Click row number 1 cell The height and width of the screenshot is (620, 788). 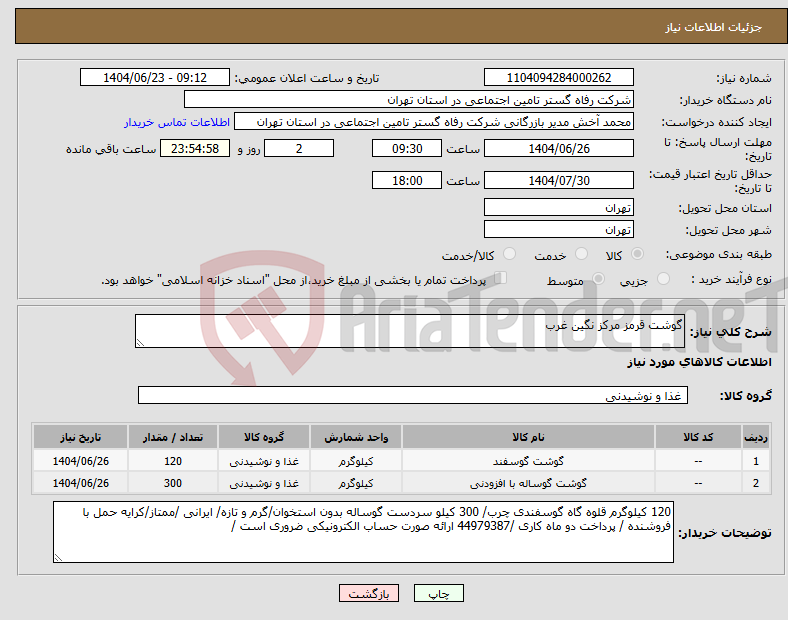pyautogui.click(x=755, y=461)
